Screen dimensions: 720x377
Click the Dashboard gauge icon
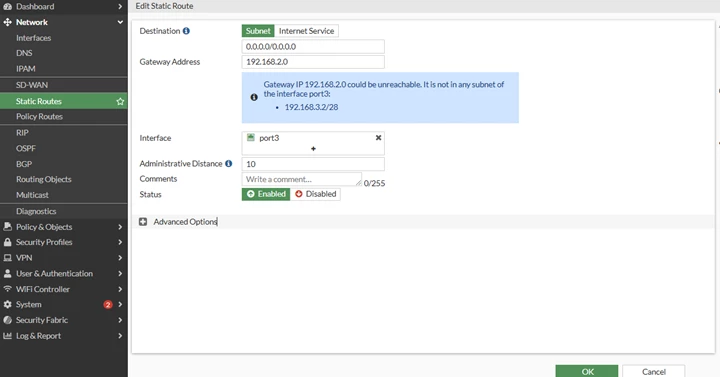point(7,6)
